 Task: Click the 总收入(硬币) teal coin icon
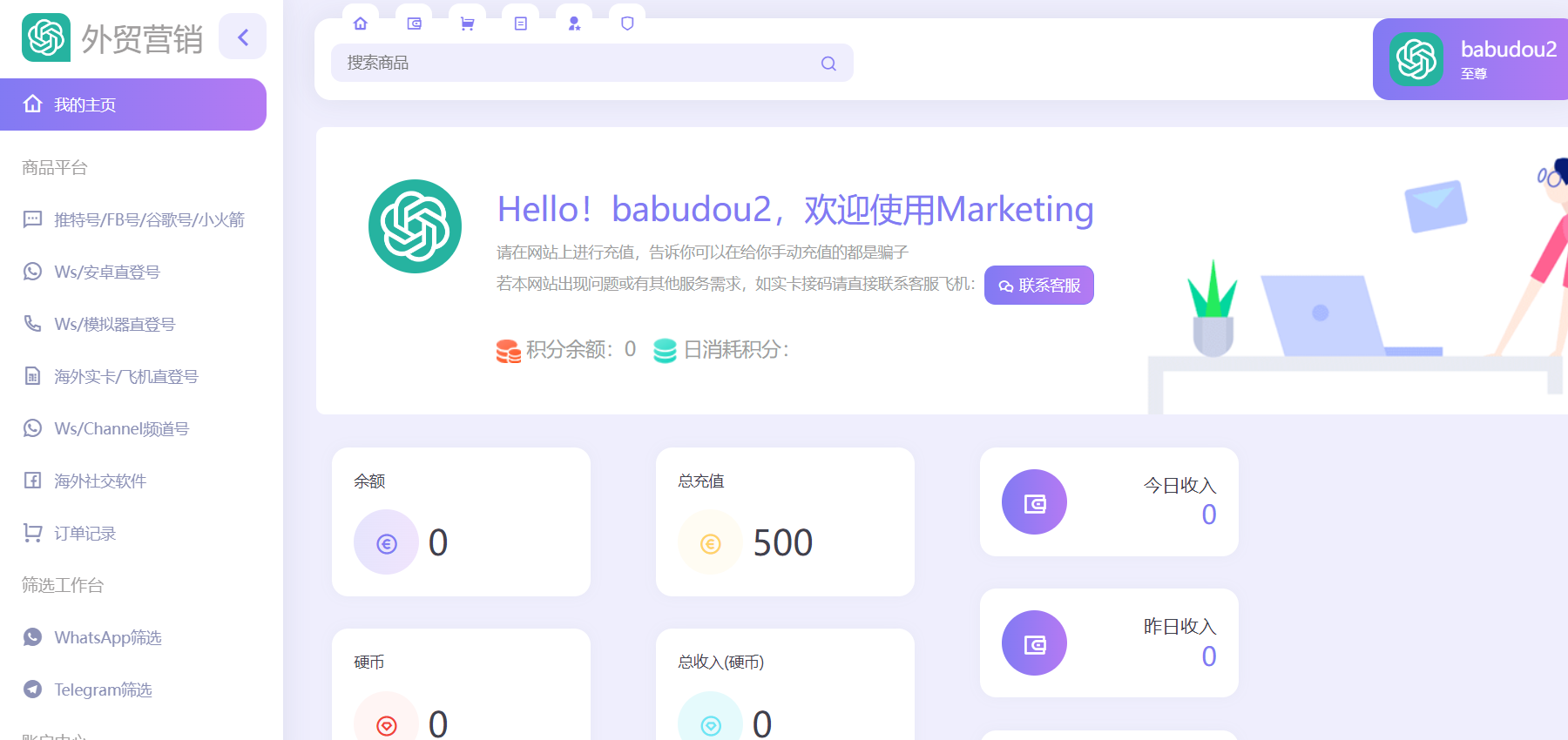click(710, 724)
